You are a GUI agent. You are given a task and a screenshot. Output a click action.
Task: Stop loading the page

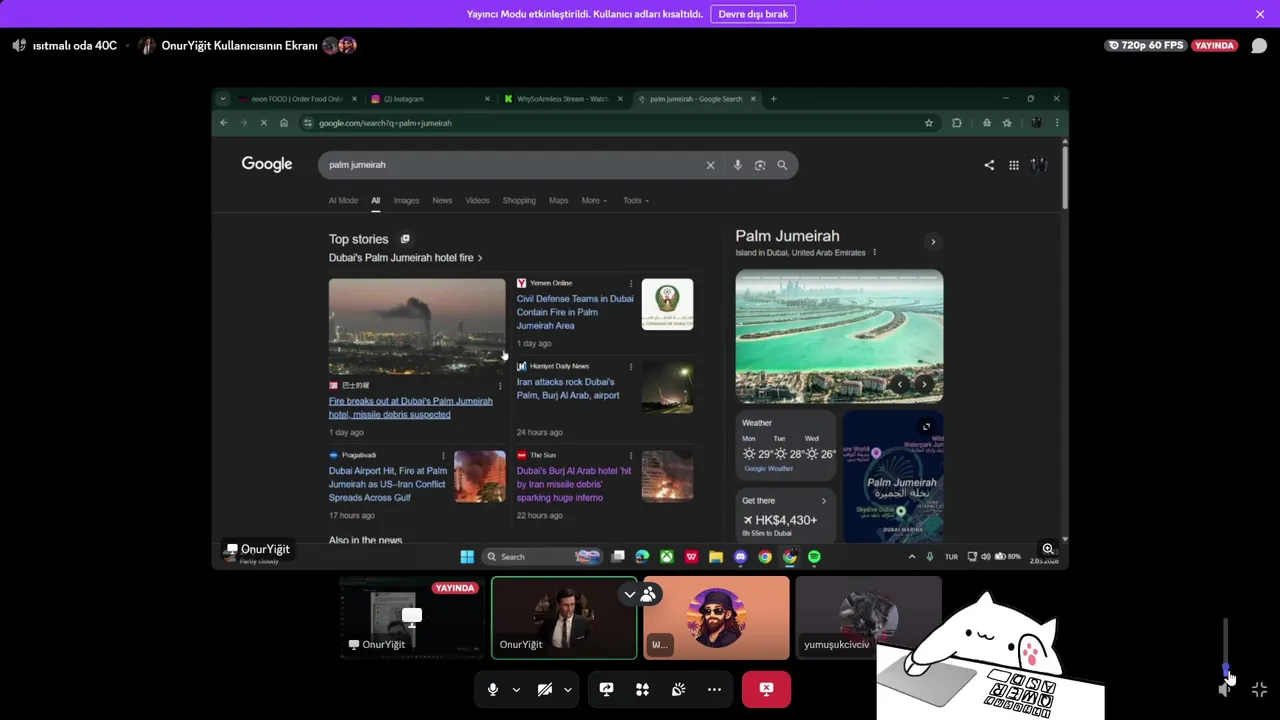pos(264,123)
